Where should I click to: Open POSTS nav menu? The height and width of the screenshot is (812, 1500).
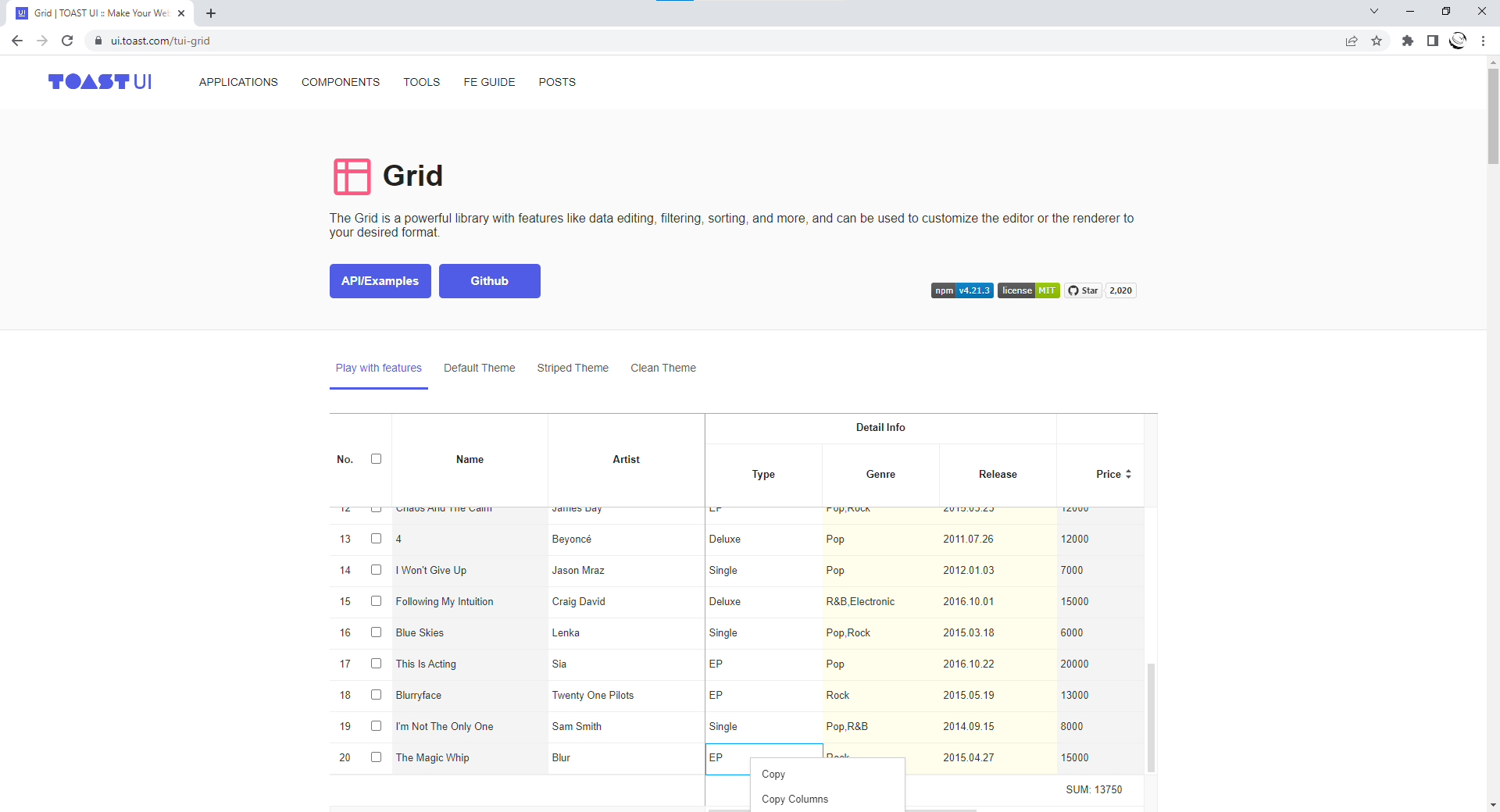(x=557, y=82)
